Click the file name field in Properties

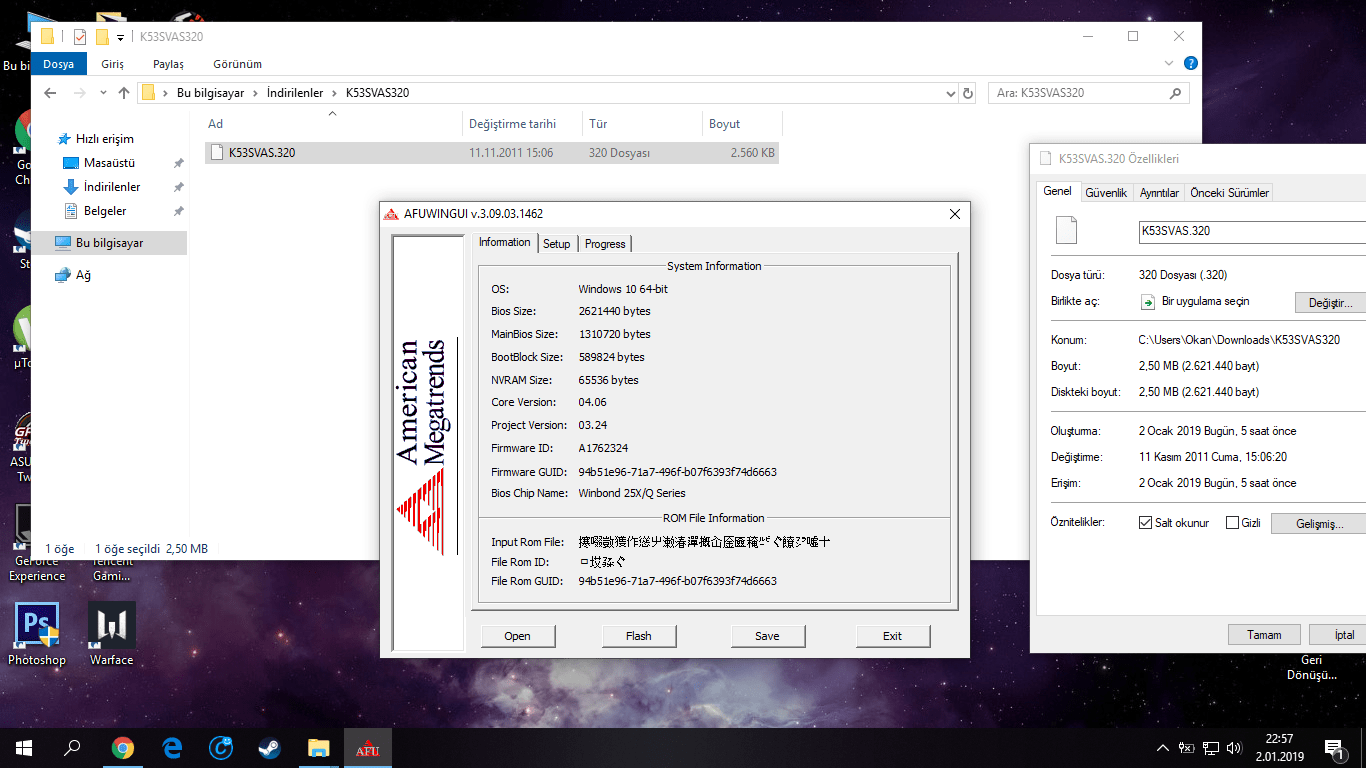[x=1252, y=231]
